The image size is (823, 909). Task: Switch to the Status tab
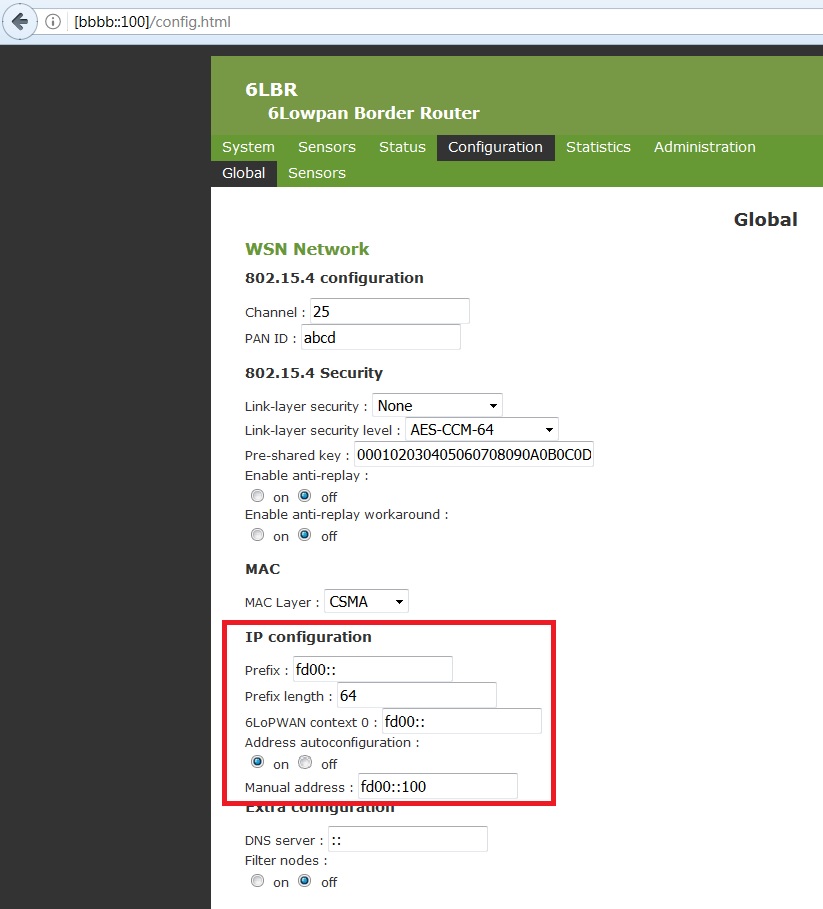tap(402, 147)
